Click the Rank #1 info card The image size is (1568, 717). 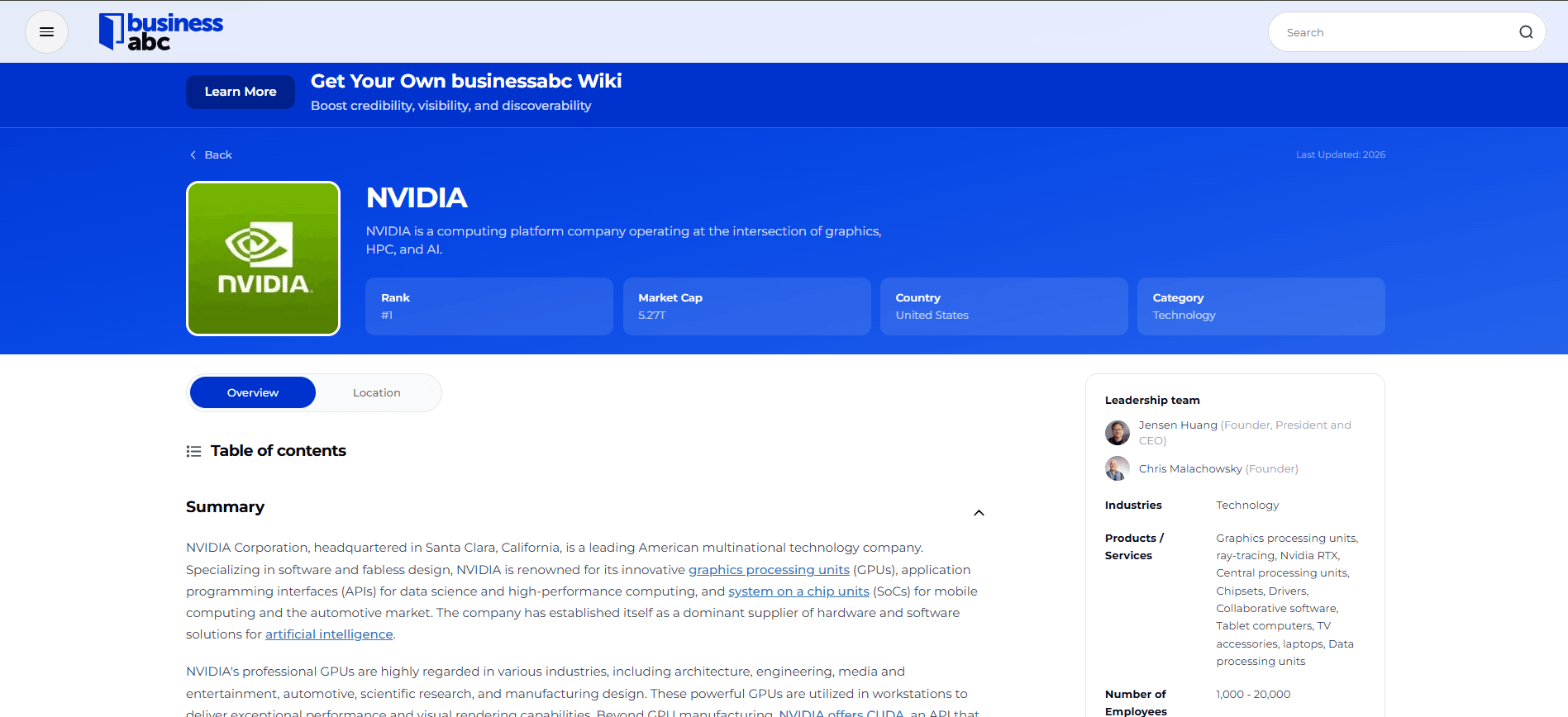tap(489, 306)
